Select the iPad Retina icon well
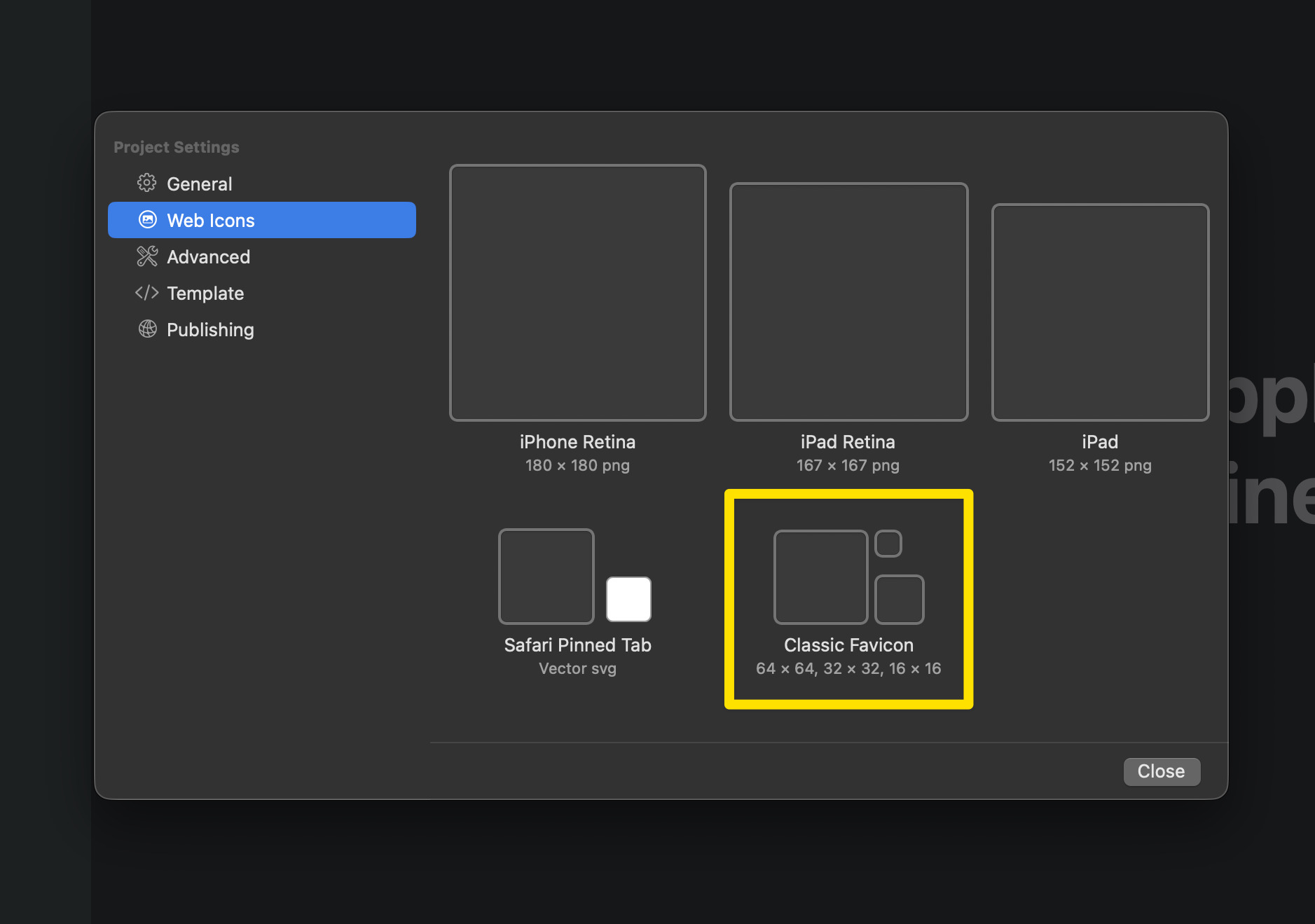The width and height of the screenshot is (1315, 924). (848, 302)
